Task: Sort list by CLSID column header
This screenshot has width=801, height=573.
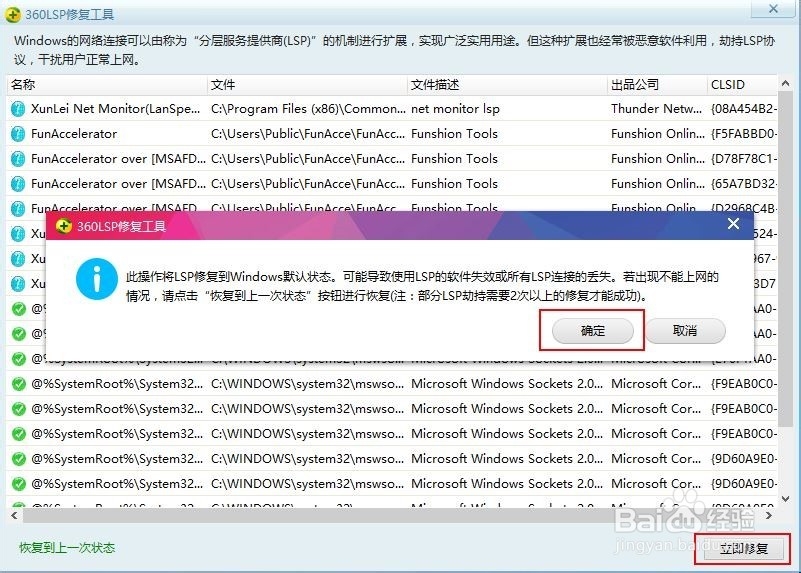Action: 742,85
